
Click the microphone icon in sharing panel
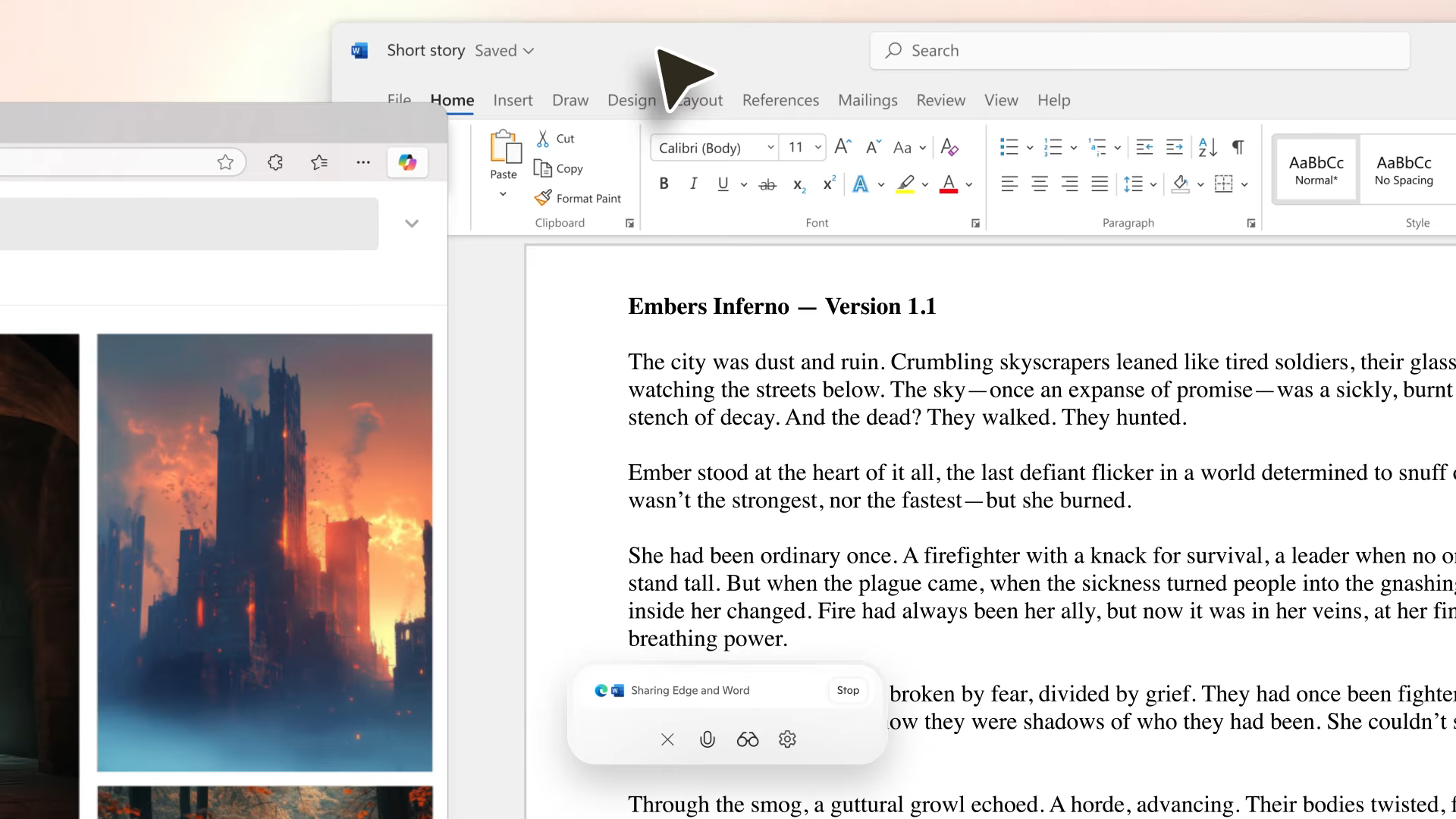point(707,739)
